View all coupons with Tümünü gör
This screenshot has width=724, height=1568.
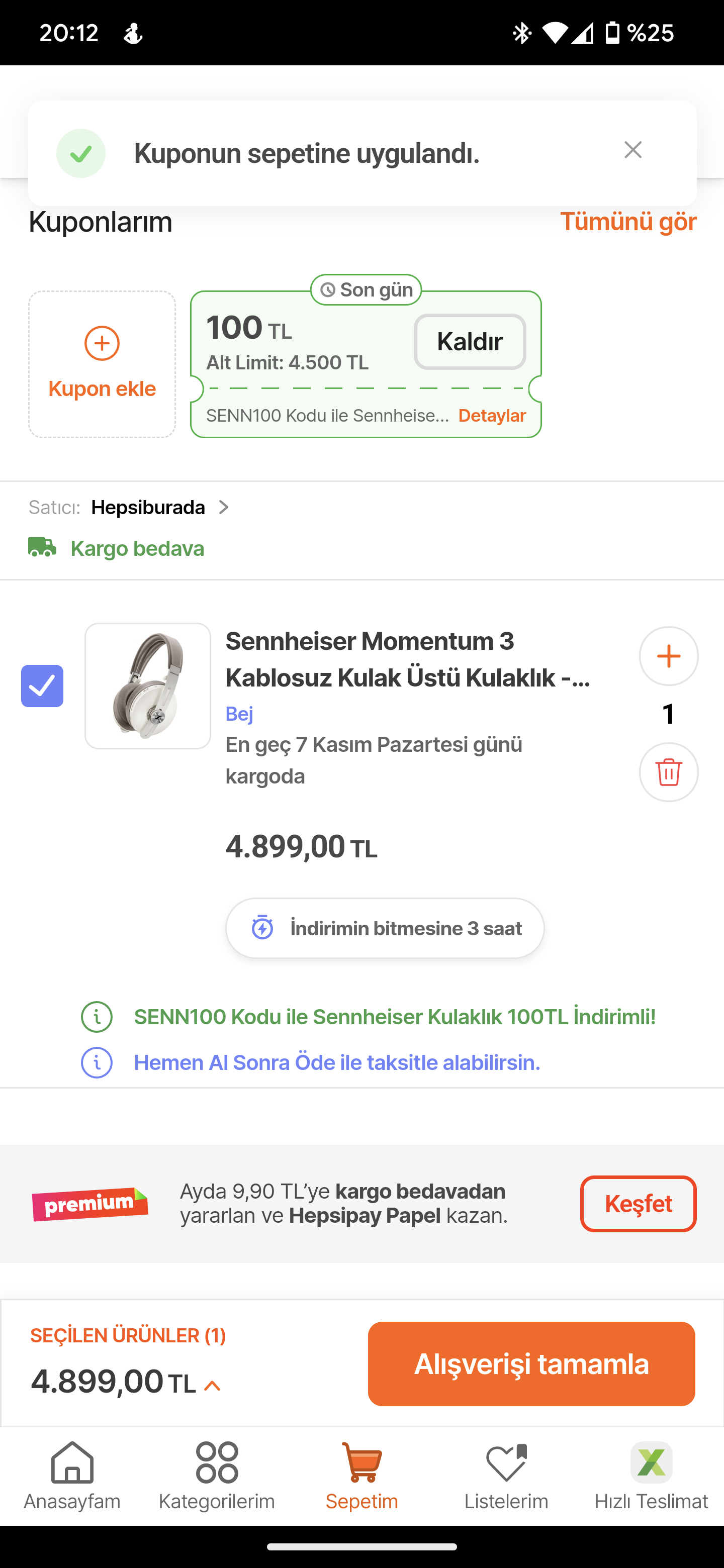628,222
